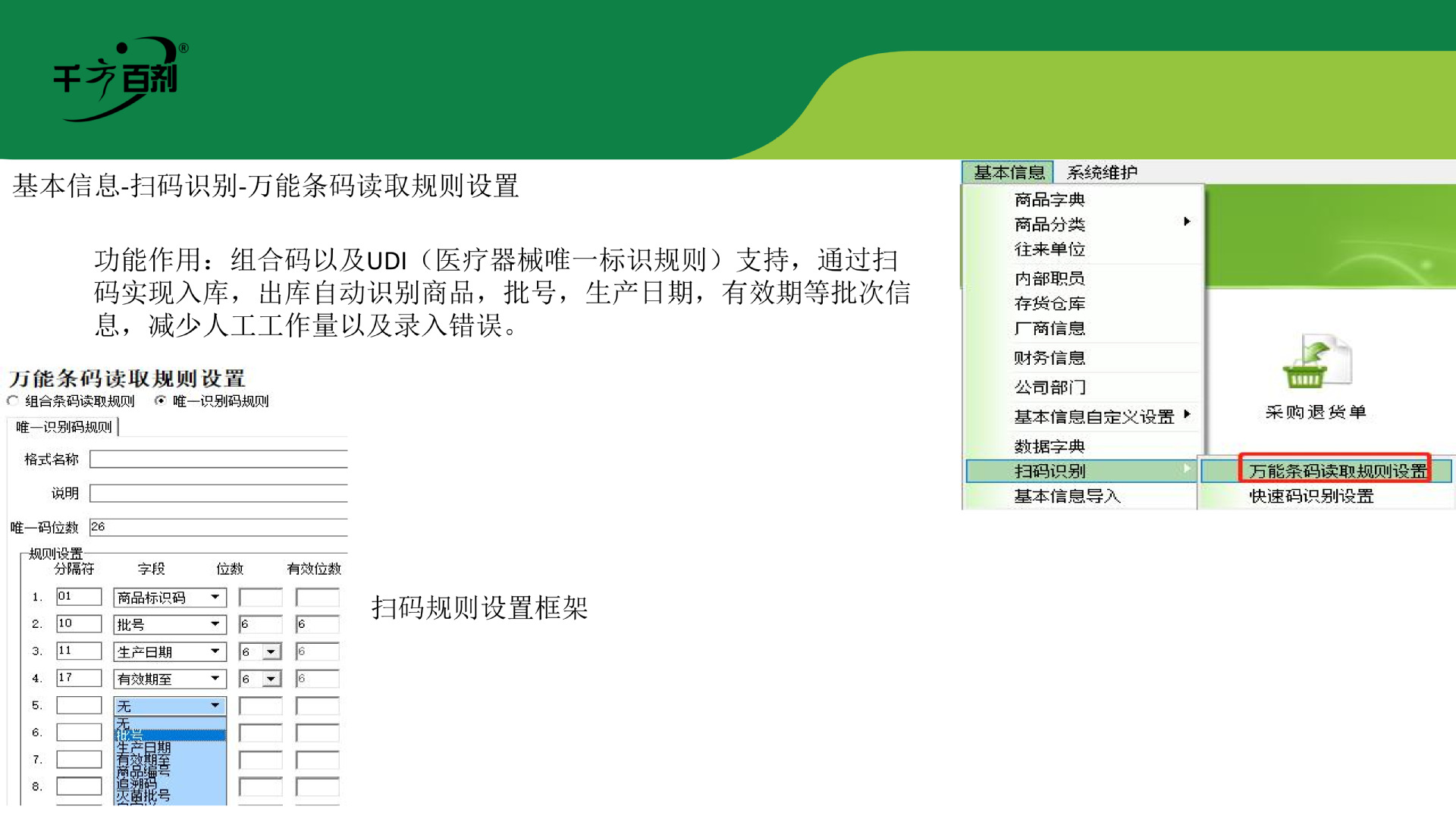The image size is (1456, 819).
Task: Open 系统维护 menu
Action: (x=1102, y=173)
